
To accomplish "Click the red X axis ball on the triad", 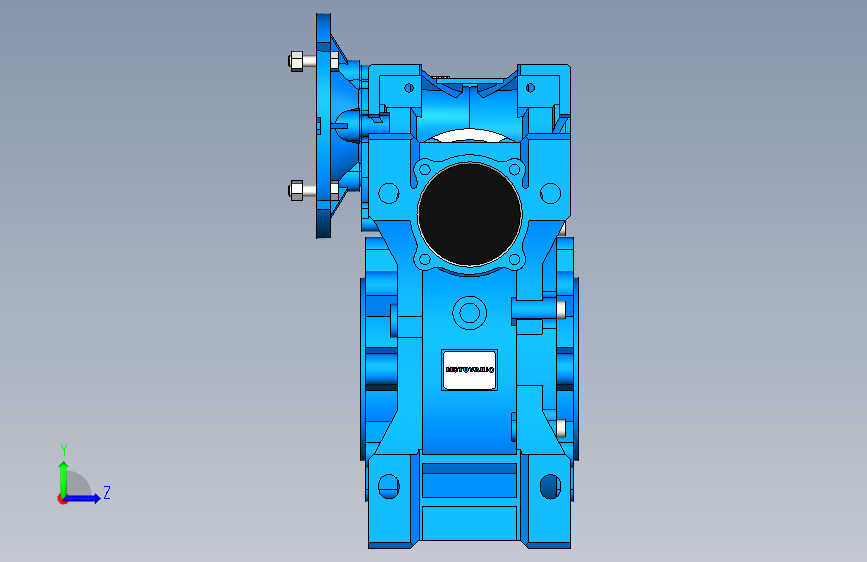I will (62, 499).
